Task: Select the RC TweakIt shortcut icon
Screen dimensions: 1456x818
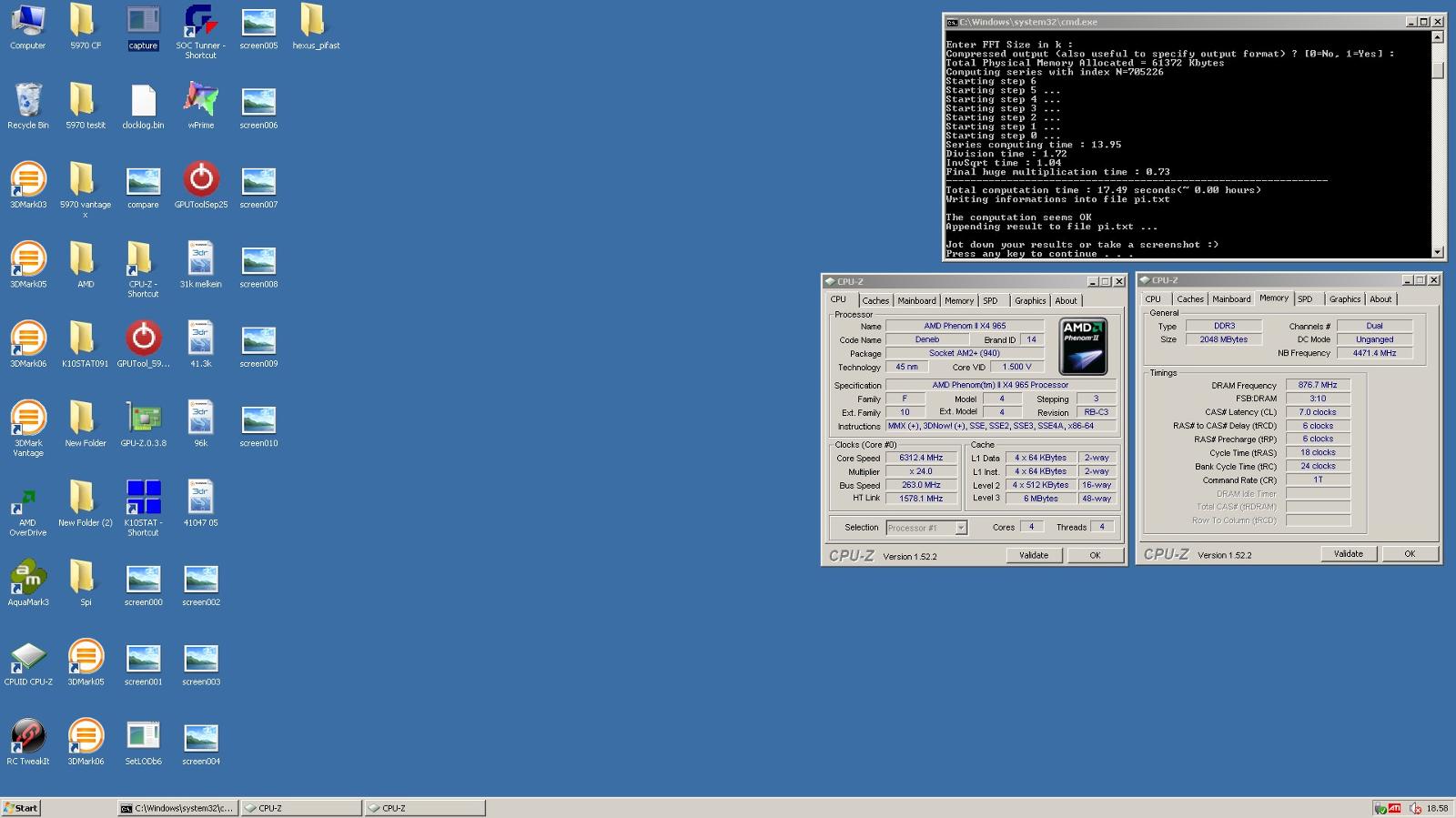Action: point(27,742)
